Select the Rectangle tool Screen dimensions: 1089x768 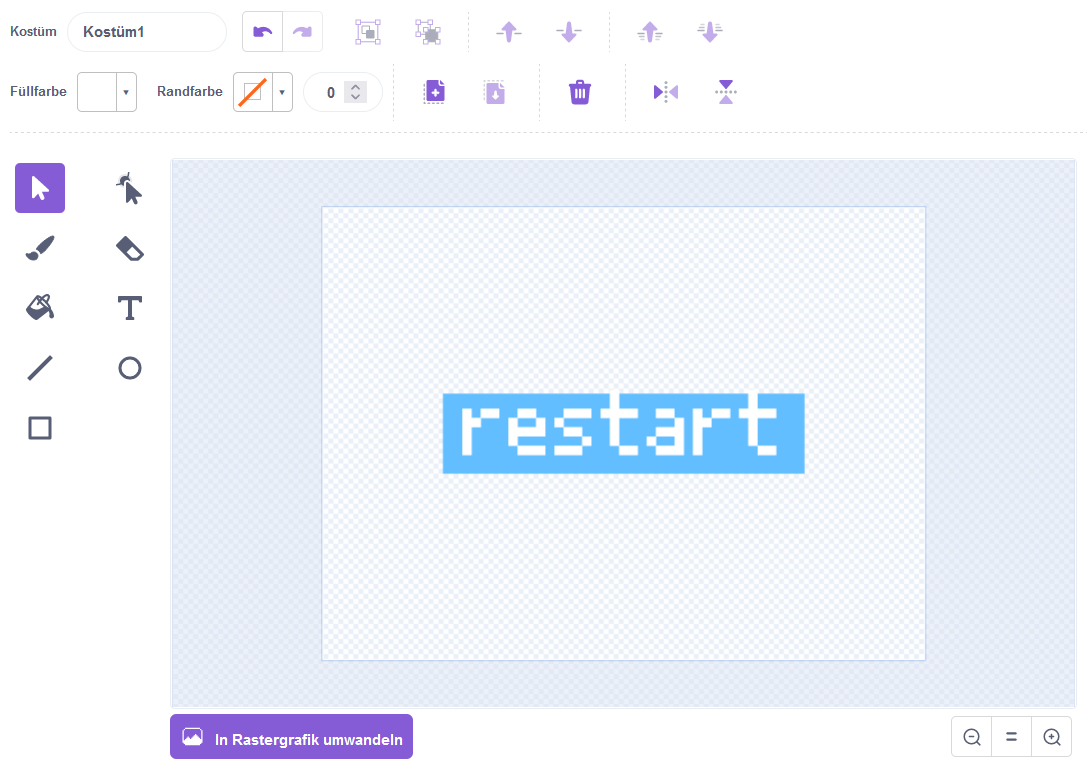40,428
